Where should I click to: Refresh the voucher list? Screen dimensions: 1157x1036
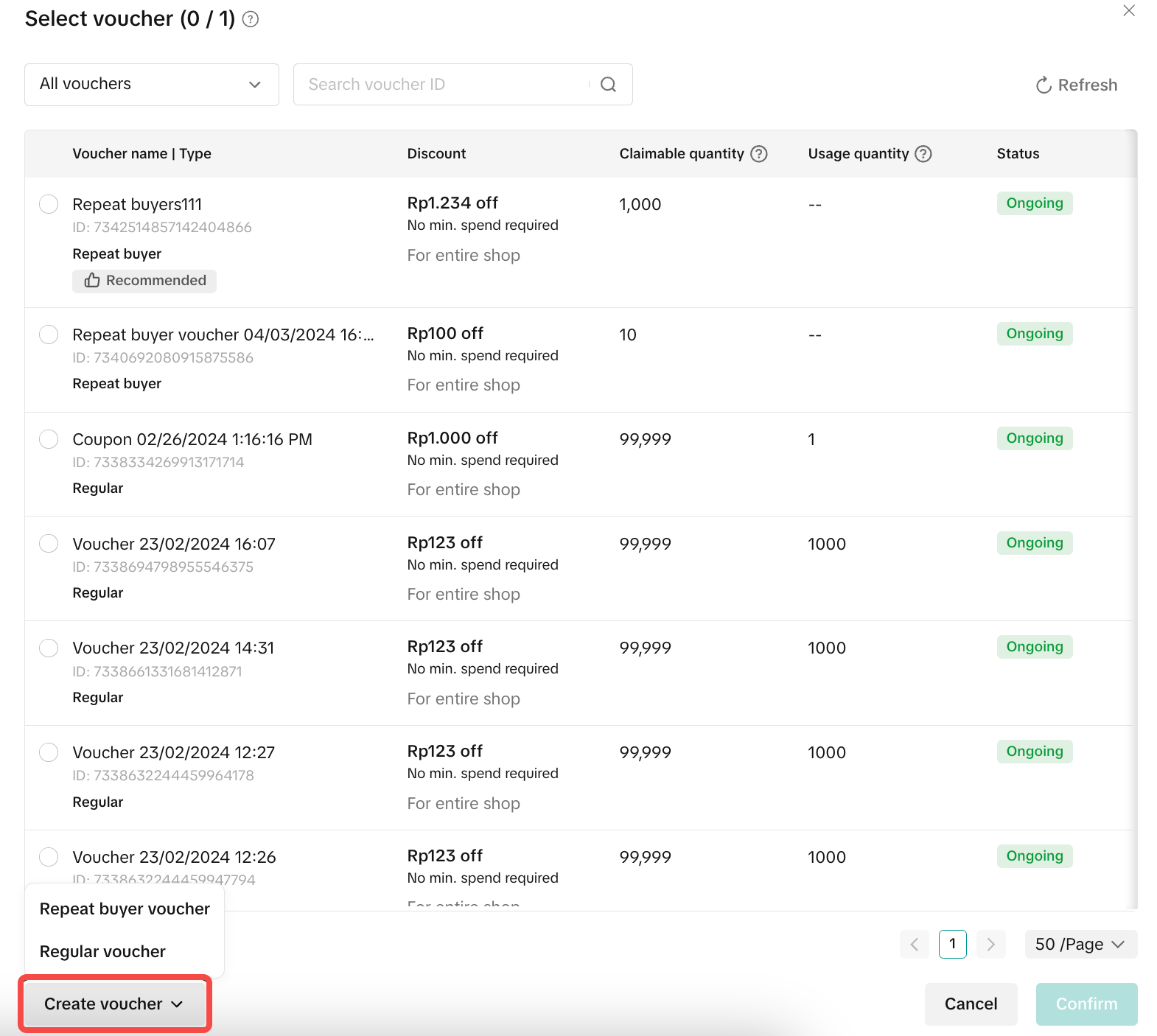(x=1076, y=85)
